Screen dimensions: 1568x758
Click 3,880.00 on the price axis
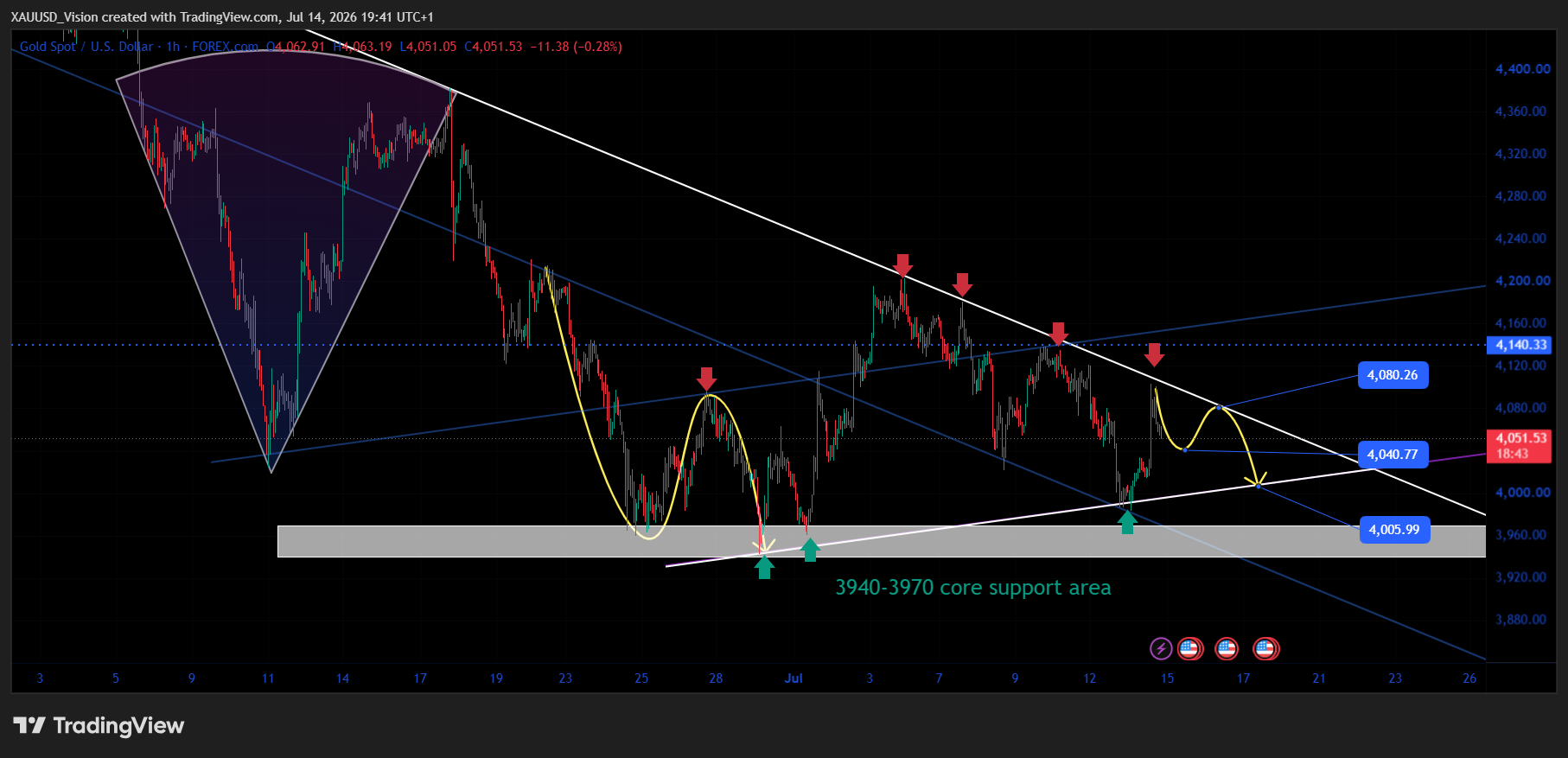[1521, 620]
